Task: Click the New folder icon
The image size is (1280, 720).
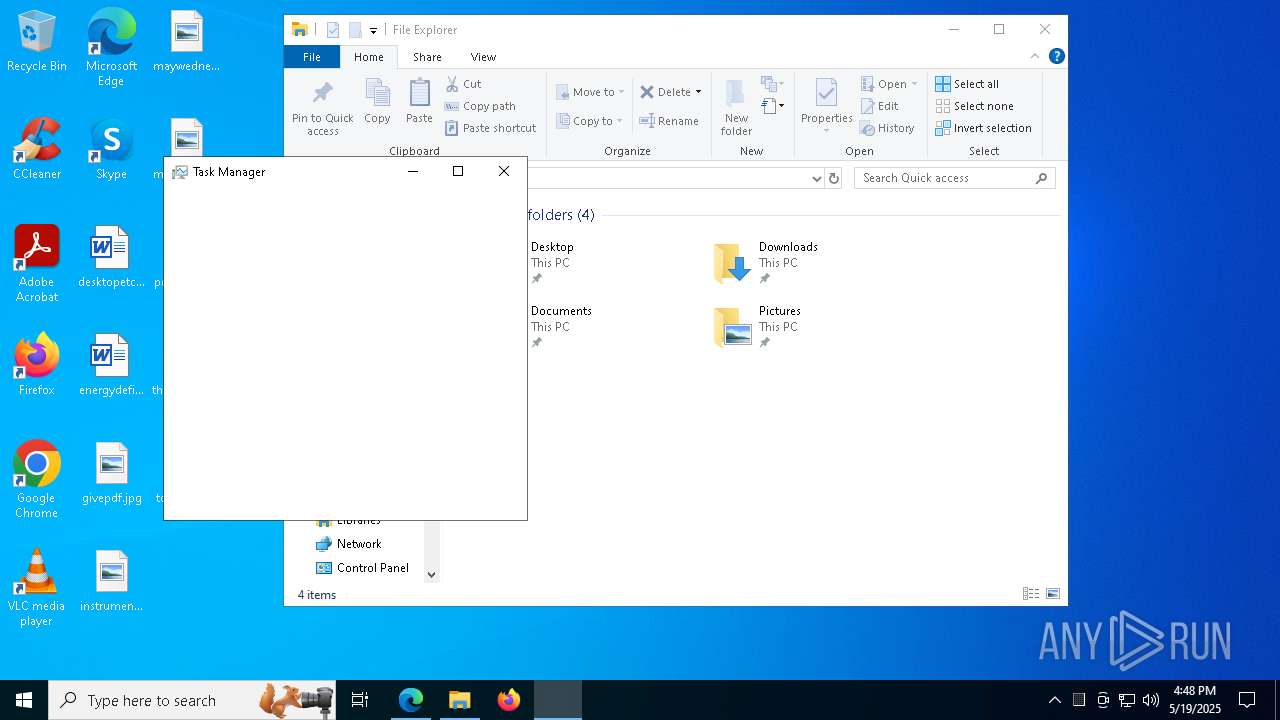Action: point(736,94)
